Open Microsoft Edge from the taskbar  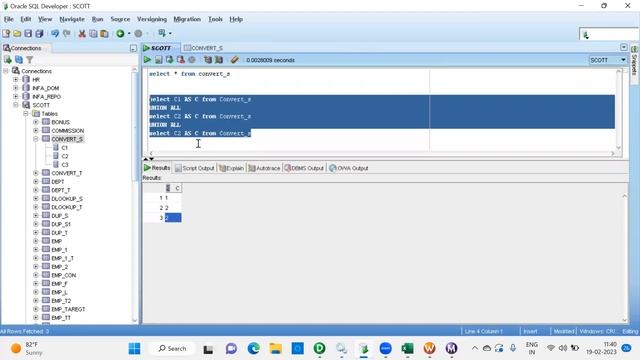click(253, 349)
